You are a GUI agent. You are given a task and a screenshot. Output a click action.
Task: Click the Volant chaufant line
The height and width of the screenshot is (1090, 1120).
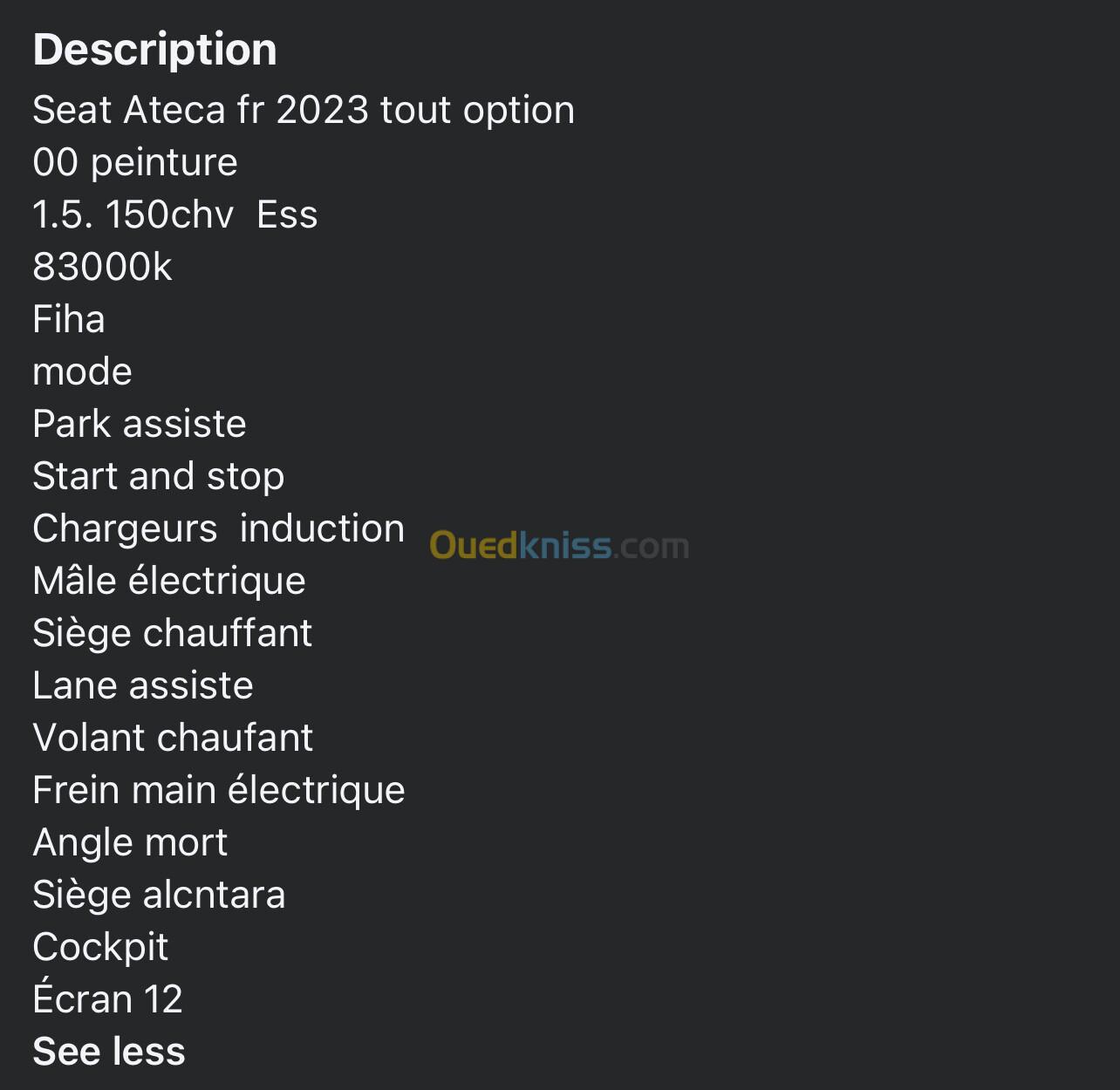(173, 738)
